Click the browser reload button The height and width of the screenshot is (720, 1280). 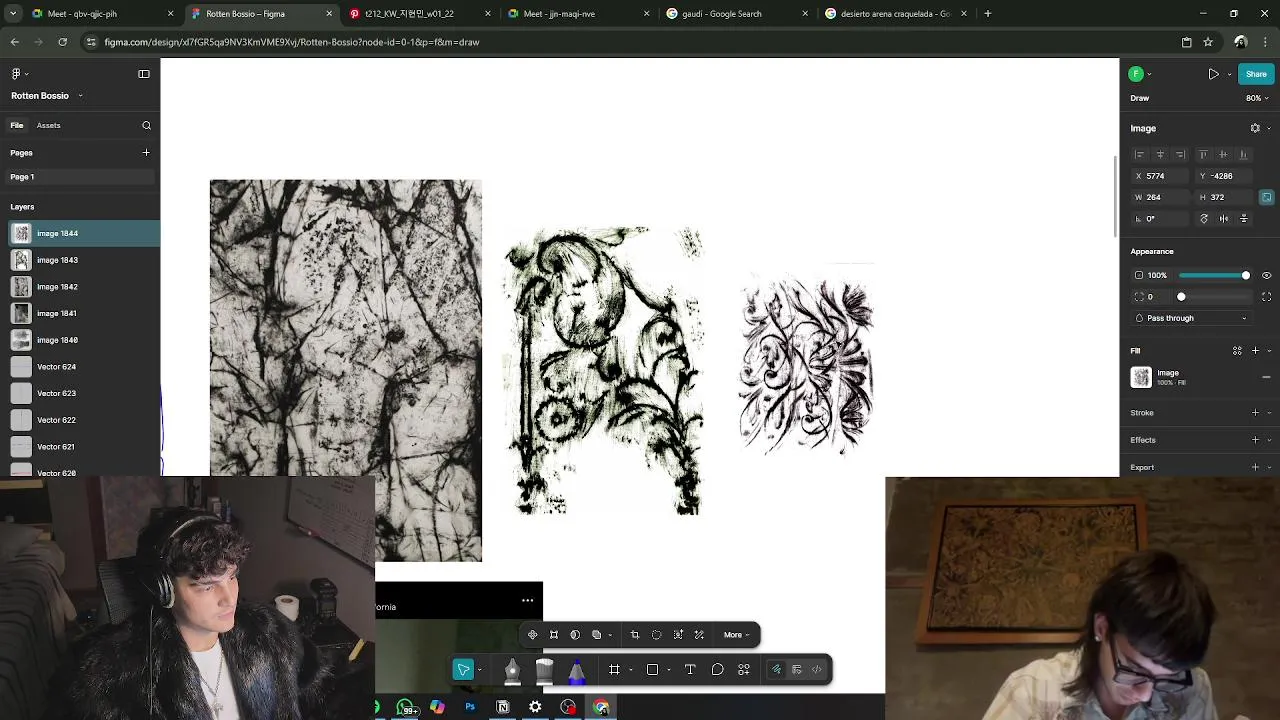click(63, 42)
